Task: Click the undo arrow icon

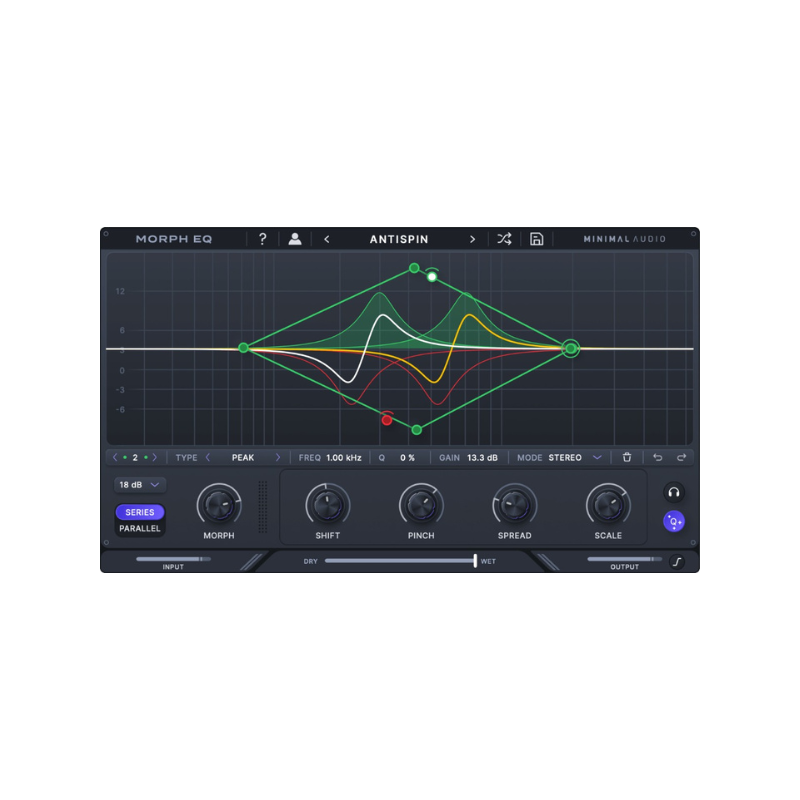Action: click(x=656, y=457)
